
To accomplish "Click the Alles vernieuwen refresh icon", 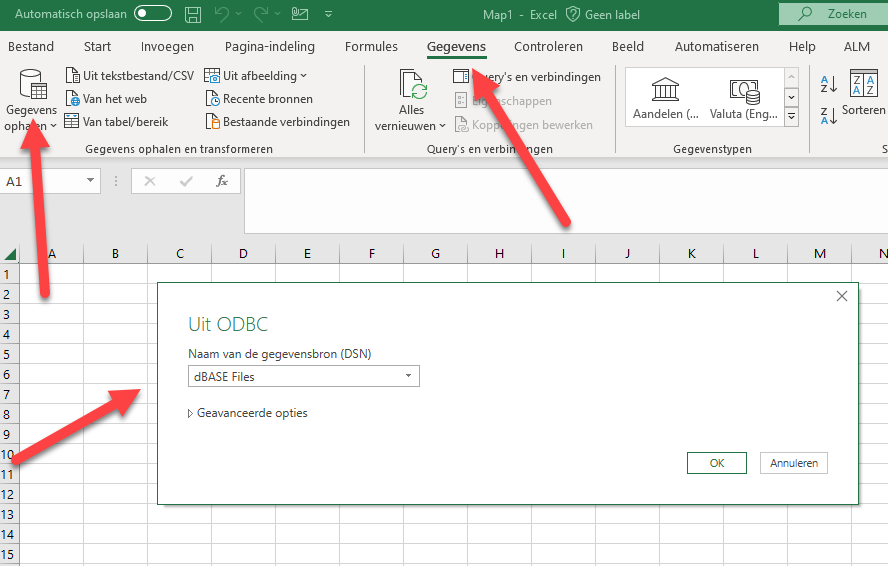I will [x=413, y=85].
